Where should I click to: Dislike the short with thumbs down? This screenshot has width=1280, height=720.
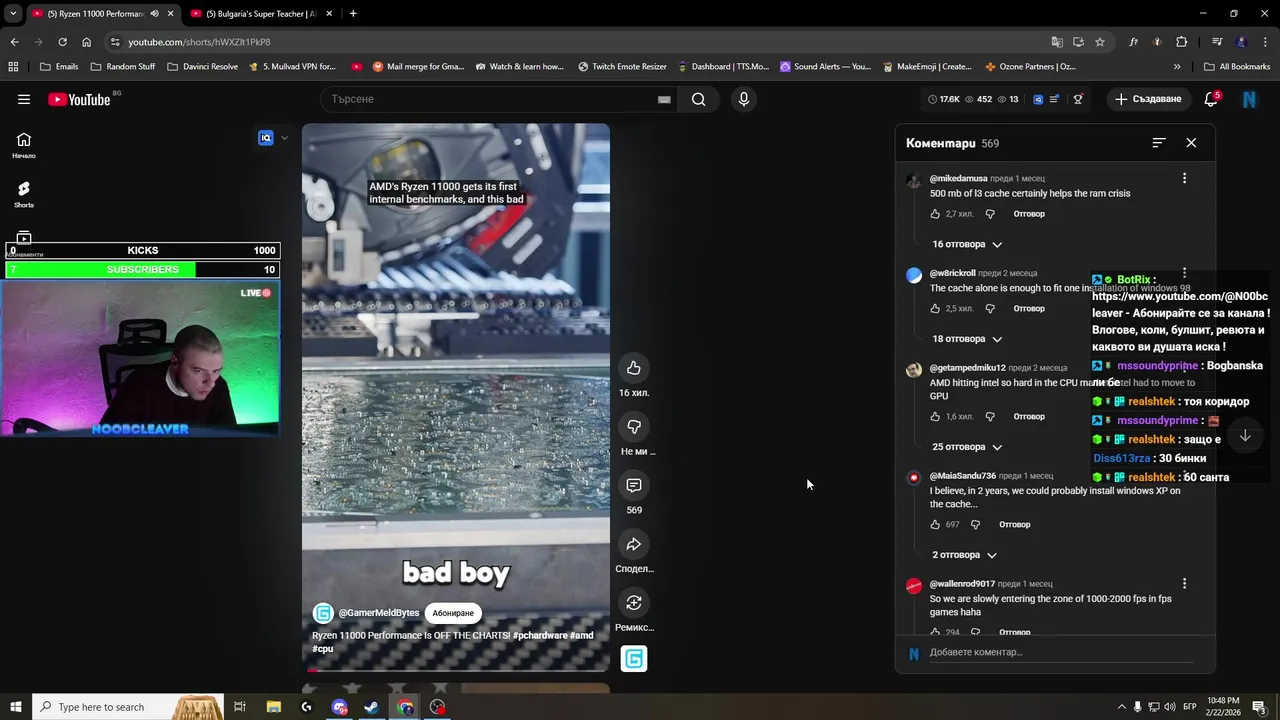pyautogui.click(x=634, y=427)
